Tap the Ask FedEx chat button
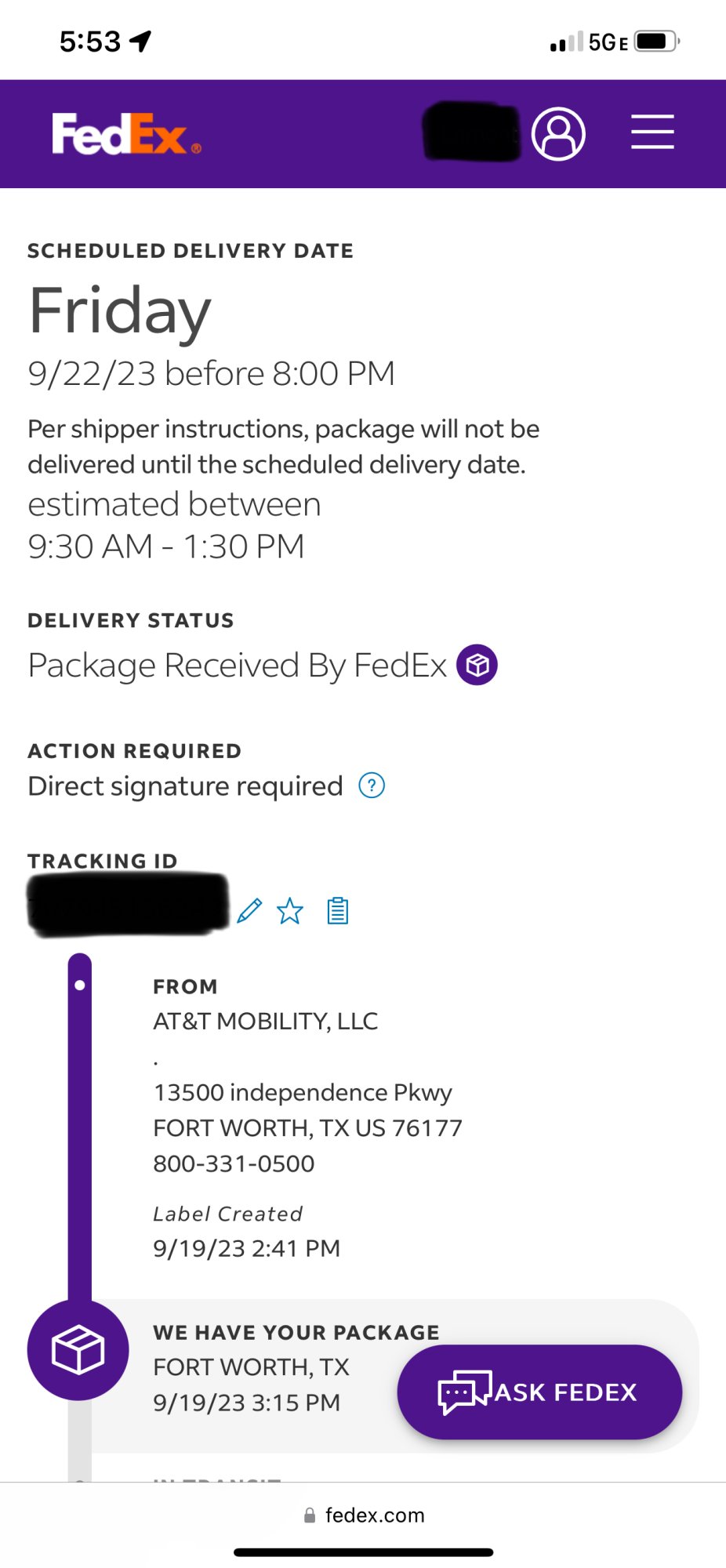Image resolution: width=726 pixels, height=1568 pixels. (539, 1392)
